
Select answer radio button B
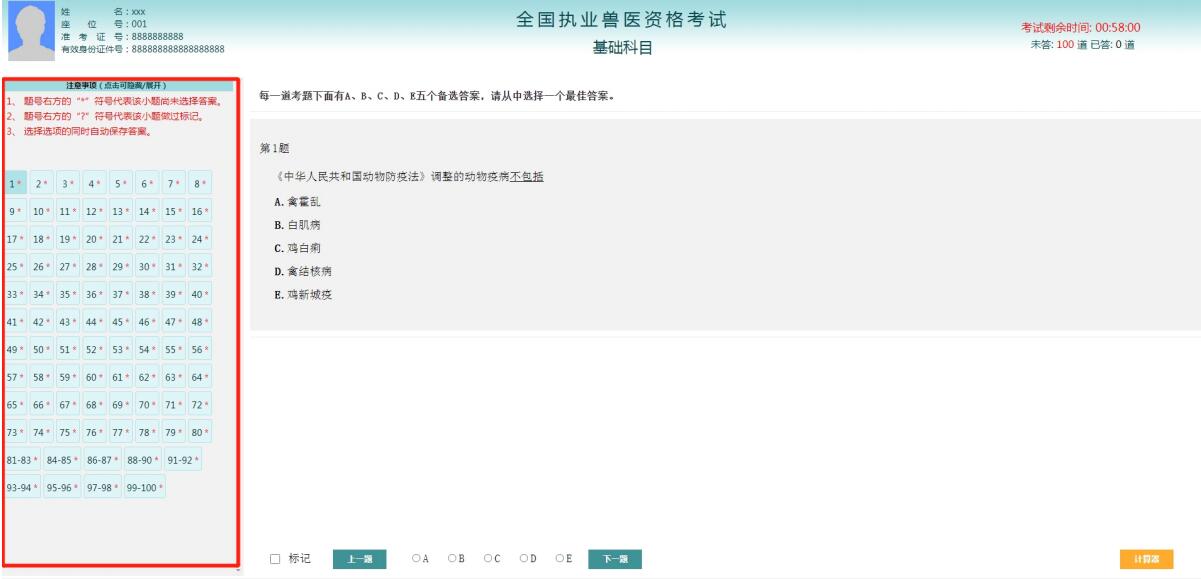tap(451, 559)
